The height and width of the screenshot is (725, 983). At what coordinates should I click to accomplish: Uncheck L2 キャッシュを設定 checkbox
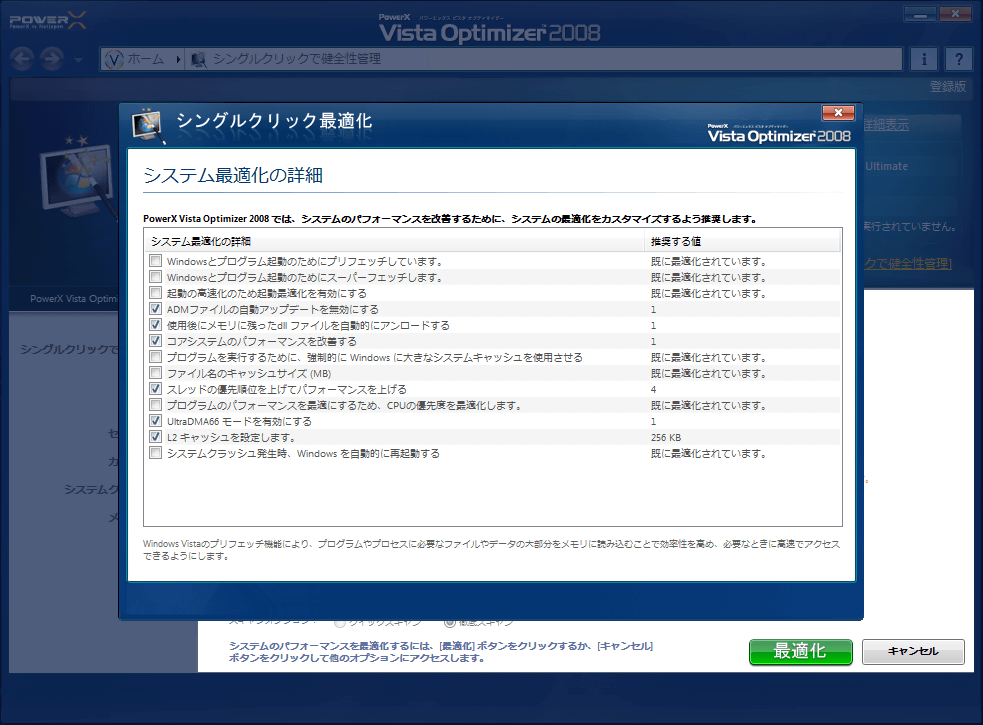click(x=155, y=437)
